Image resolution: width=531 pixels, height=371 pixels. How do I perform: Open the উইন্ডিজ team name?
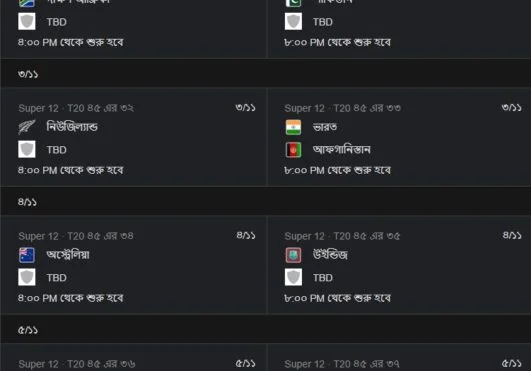[x=330, y=255]
